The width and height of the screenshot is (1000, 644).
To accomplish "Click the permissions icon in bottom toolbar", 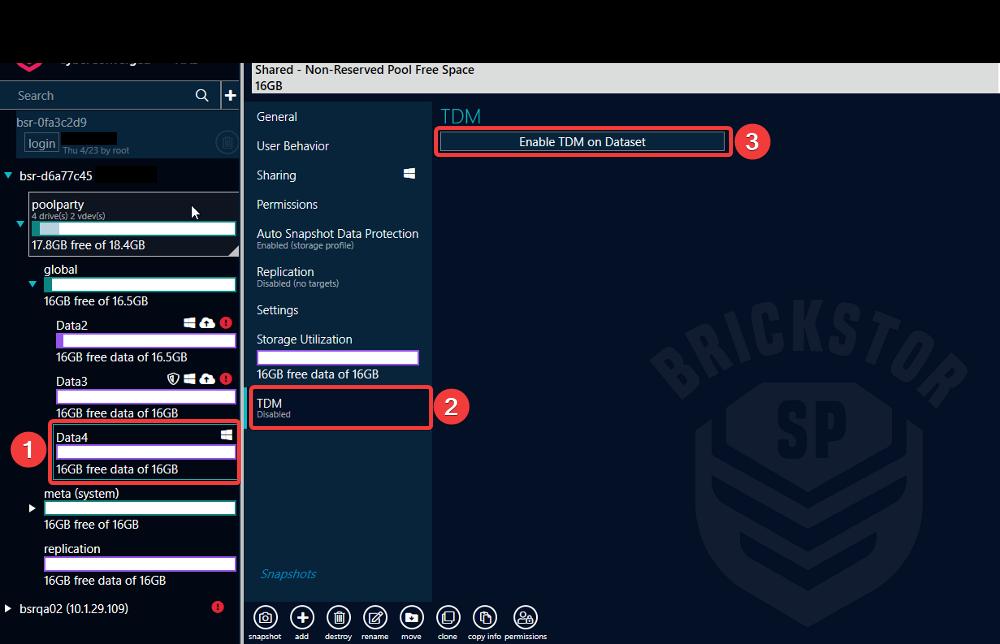I will pos(523,618).
